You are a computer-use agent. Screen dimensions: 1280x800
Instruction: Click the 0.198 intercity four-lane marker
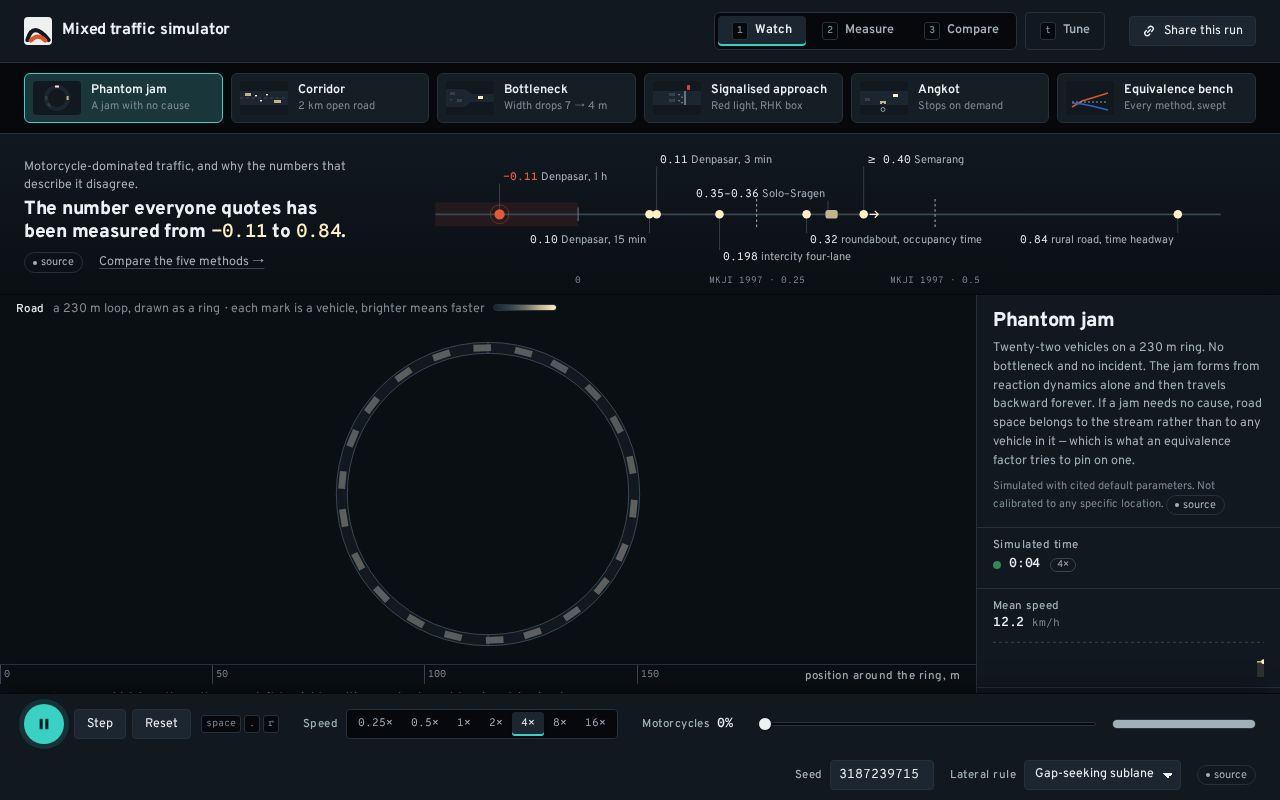[x=719, y=214]
